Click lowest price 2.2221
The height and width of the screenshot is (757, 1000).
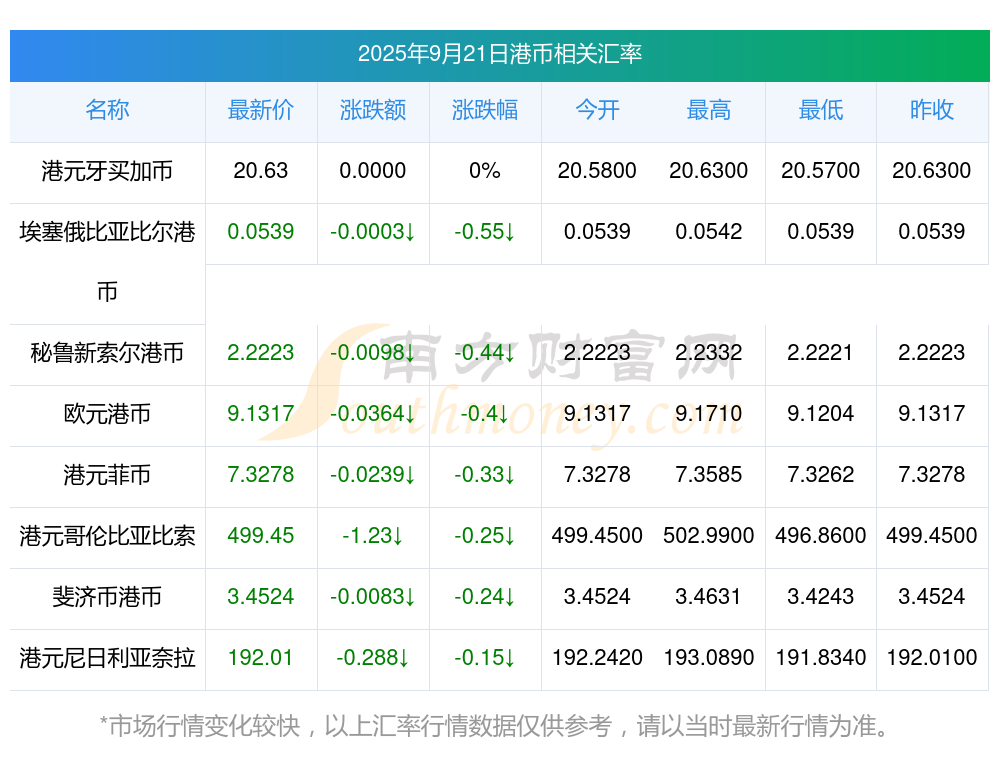point(820,353)
